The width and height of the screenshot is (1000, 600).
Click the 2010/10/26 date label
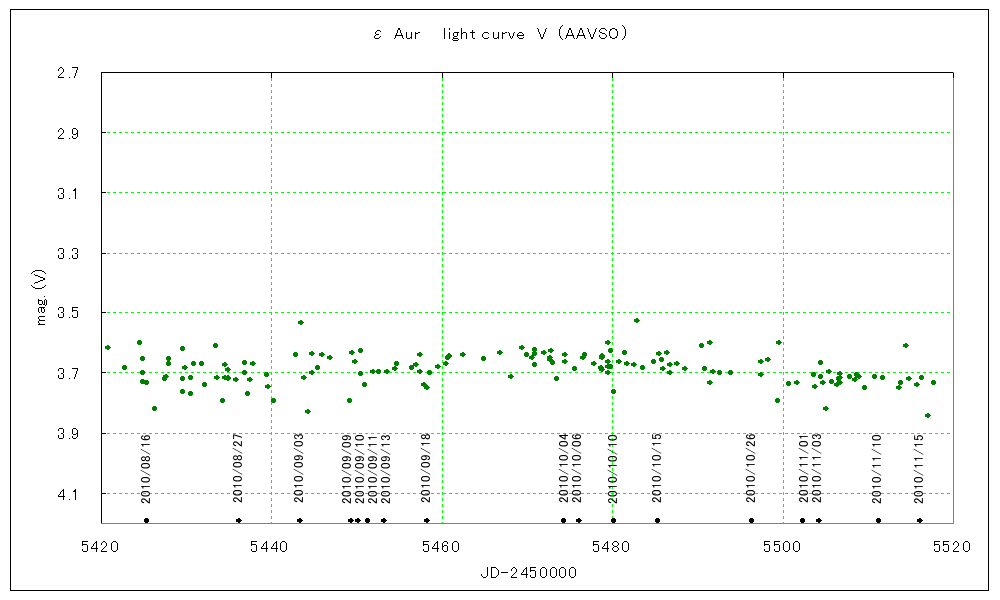tap(751, 468)
